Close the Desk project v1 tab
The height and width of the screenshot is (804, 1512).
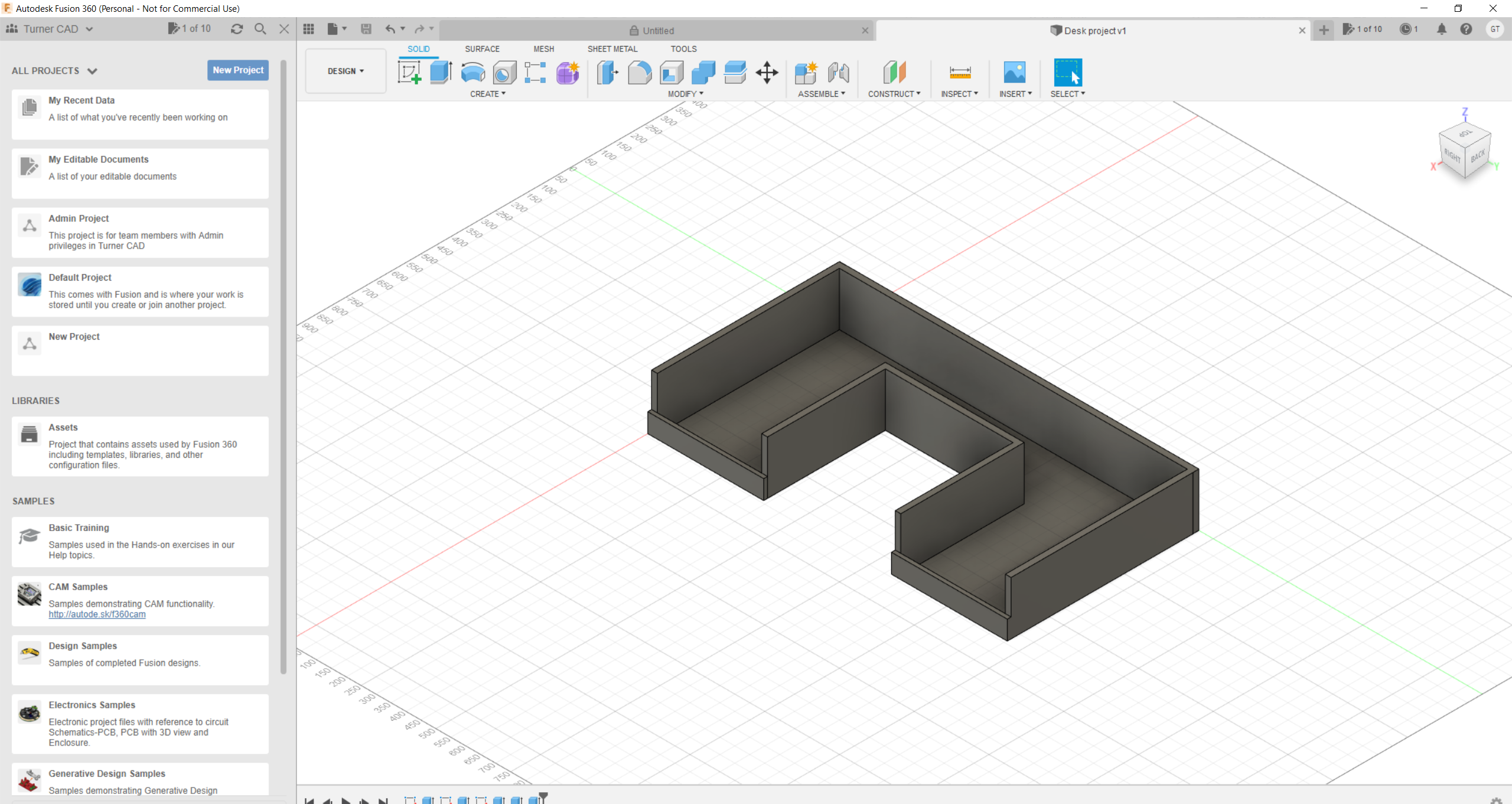pyautogui.click(x=1302, y=31)
